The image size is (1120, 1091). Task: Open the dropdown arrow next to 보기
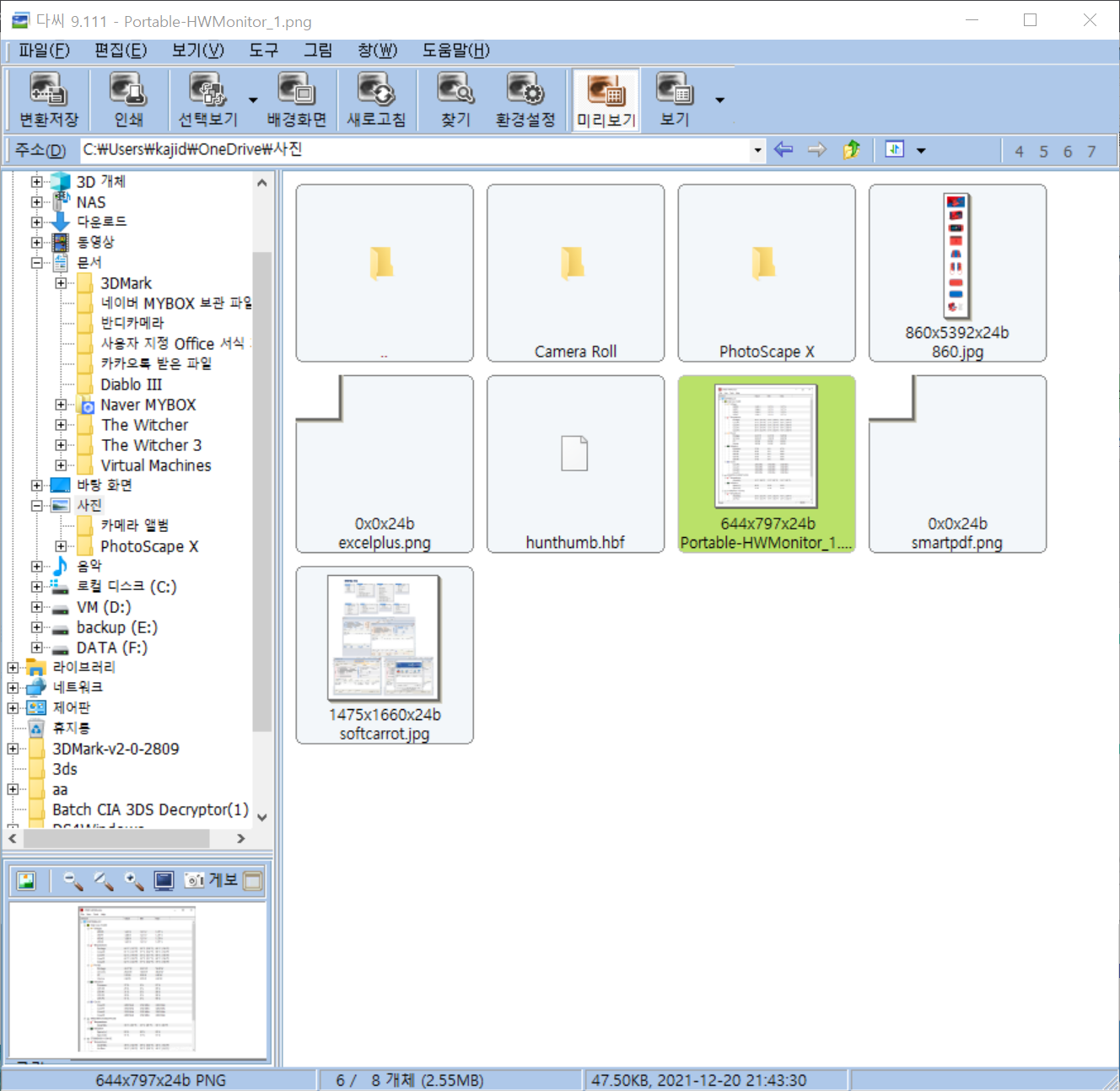(719, 100)
